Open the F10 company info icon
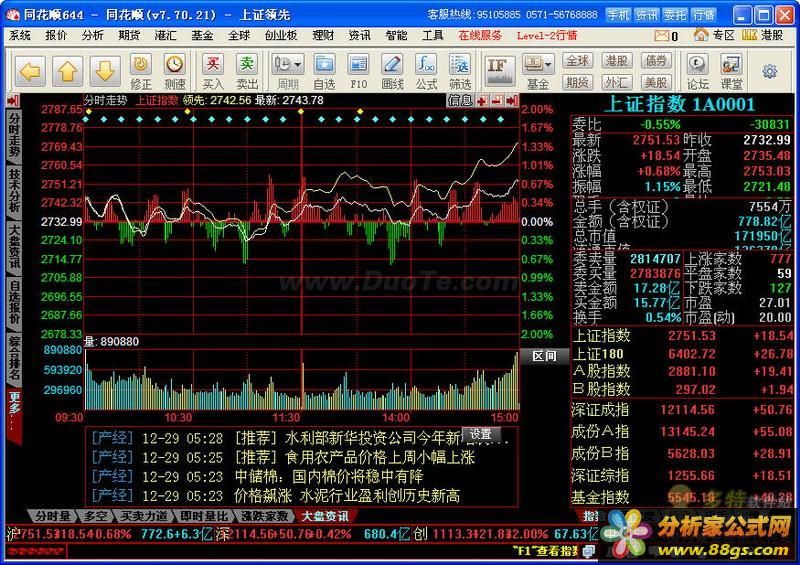The width and height of the screenshot is (800, 565). (358, 71)
